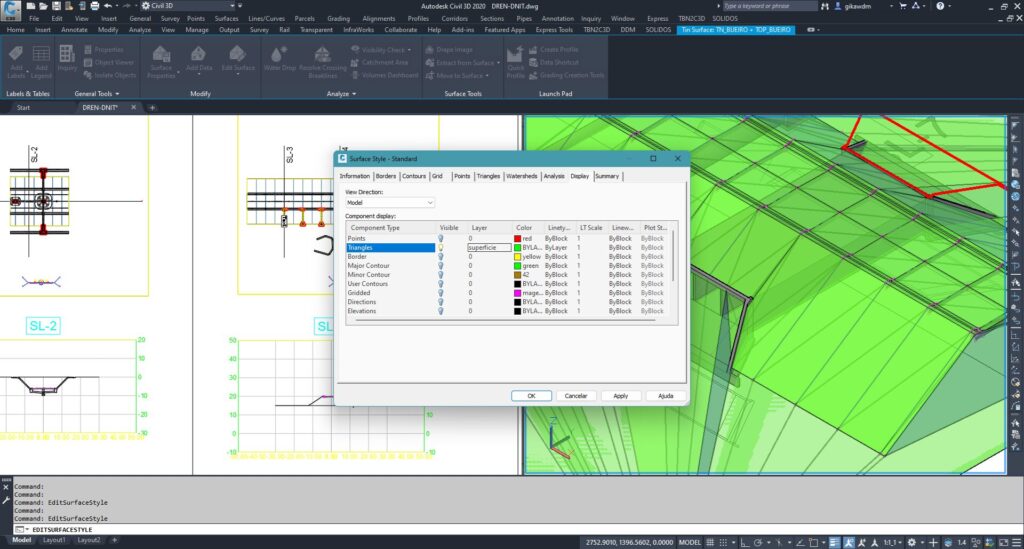Switch to the Analysis tab in Surface Style
1024x549 pixels.
(x=554, y=176)
